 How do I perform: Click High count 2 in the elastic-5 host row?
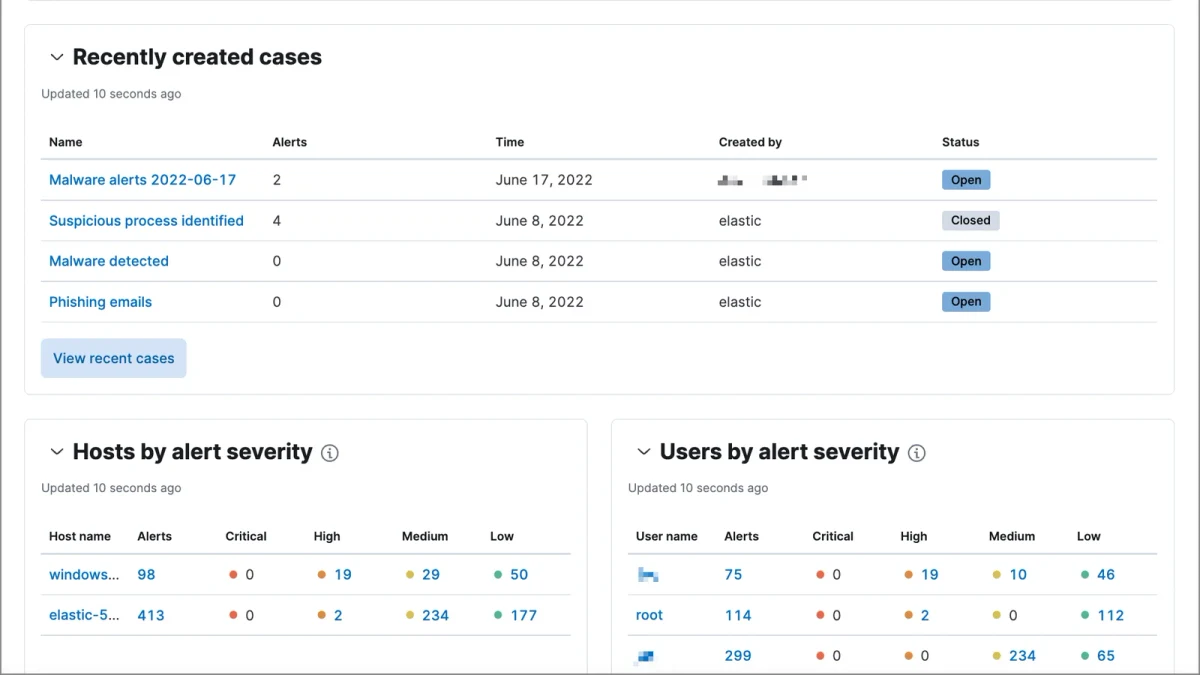338,616
